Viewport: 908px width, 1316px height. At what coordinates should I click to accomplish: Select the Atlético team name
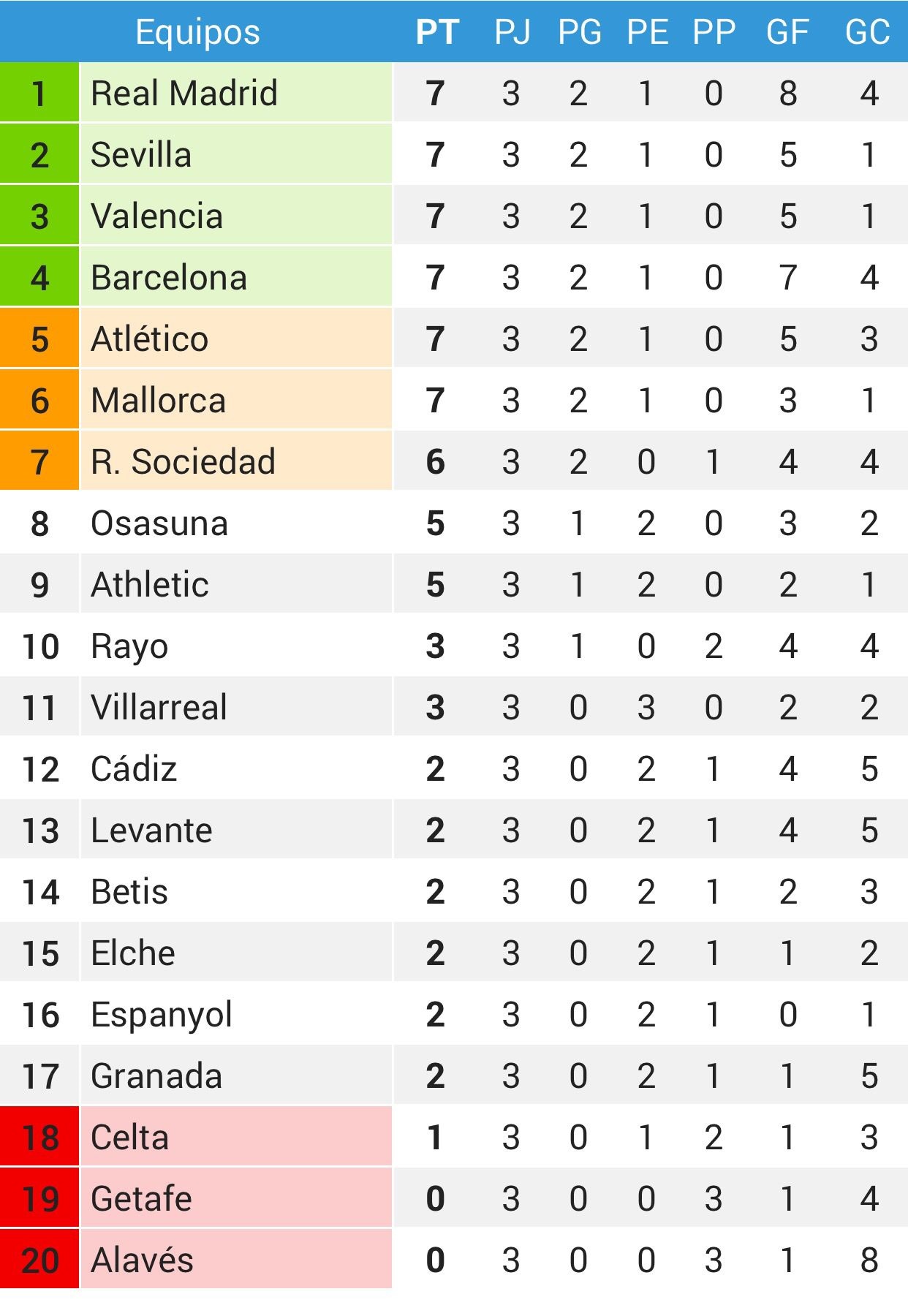tap(150, 339)
